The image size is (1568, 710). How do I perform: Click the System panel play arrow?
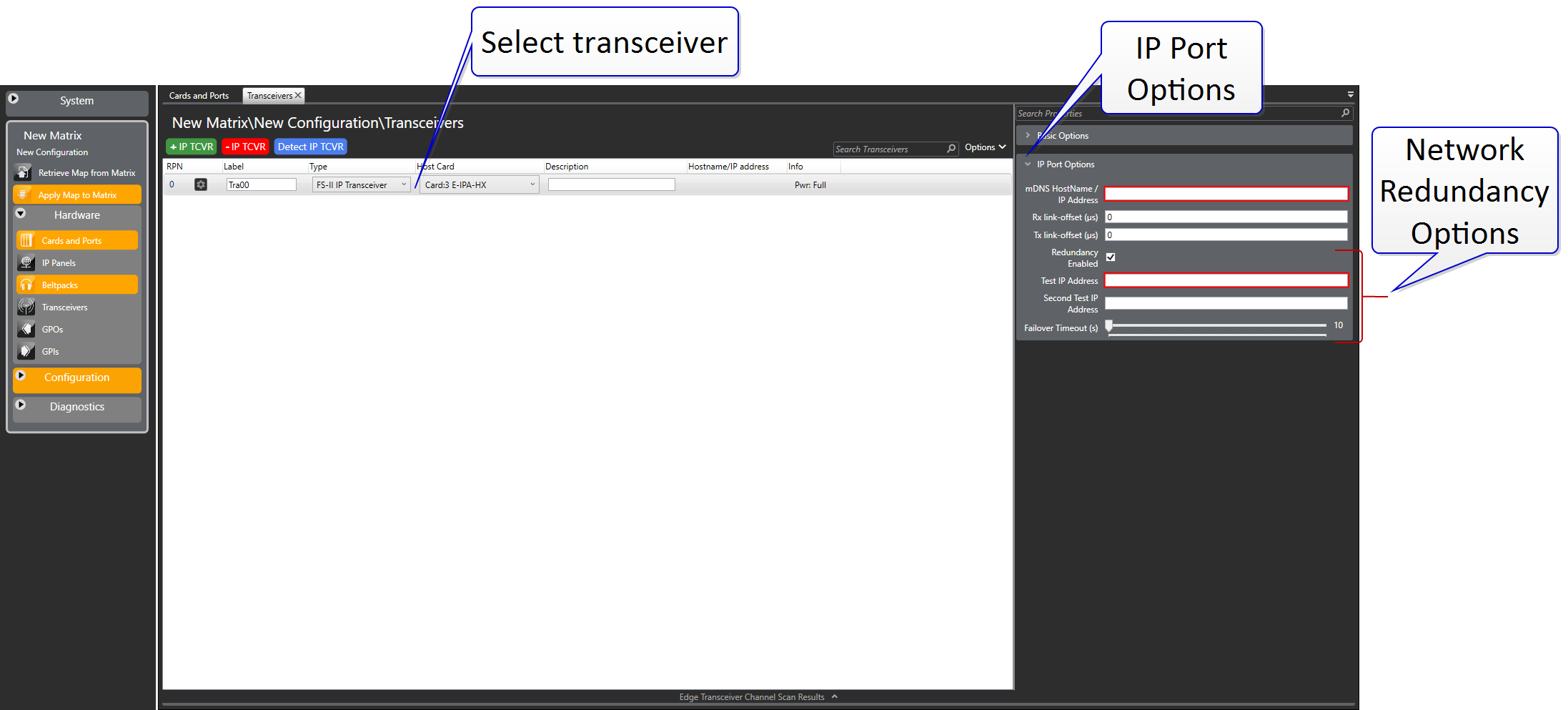pos(14,98)
